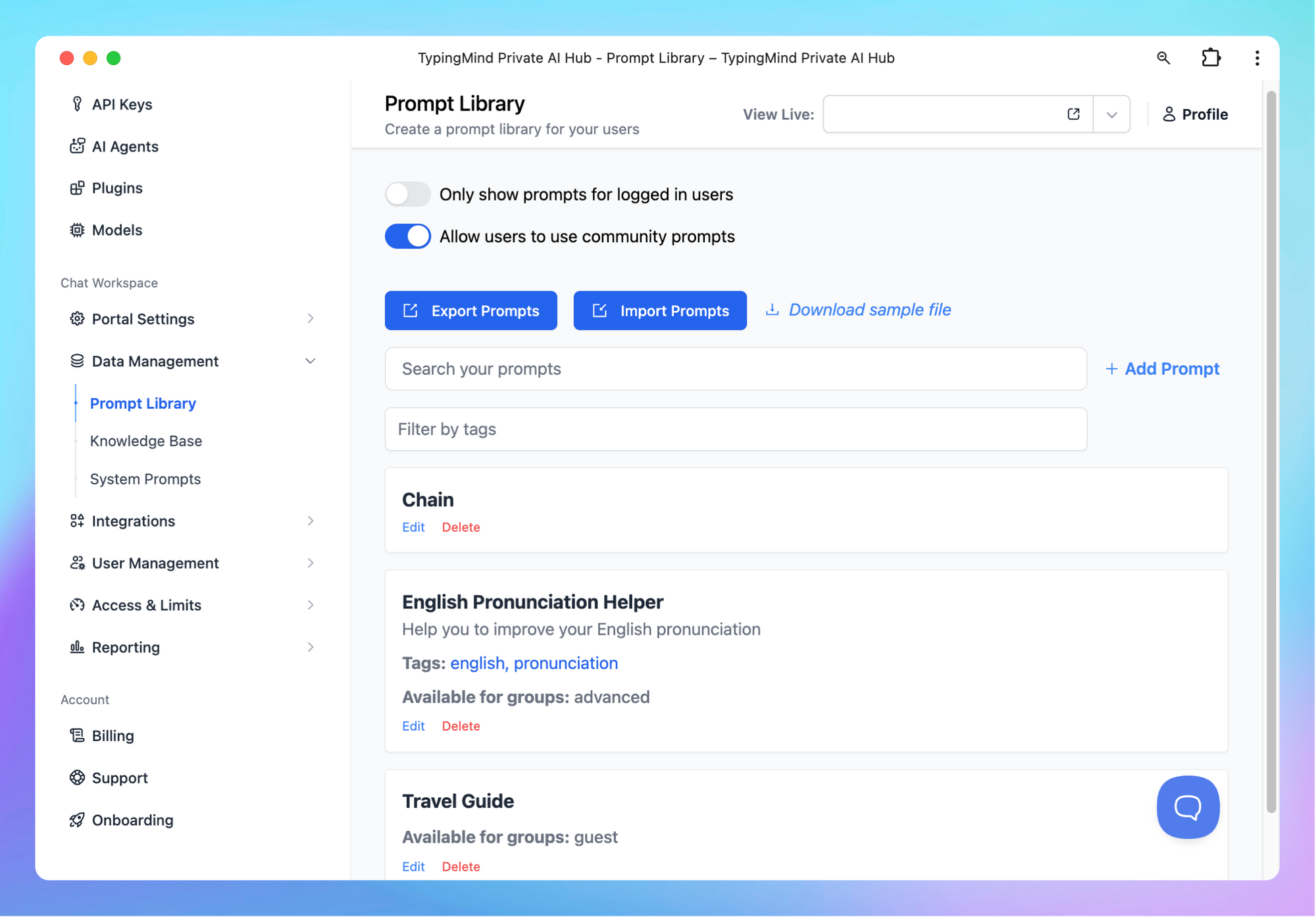This screenshot has height=917, width=1316.
Task: Expand the Portal Settings section
Action: [x=310, y=319]
